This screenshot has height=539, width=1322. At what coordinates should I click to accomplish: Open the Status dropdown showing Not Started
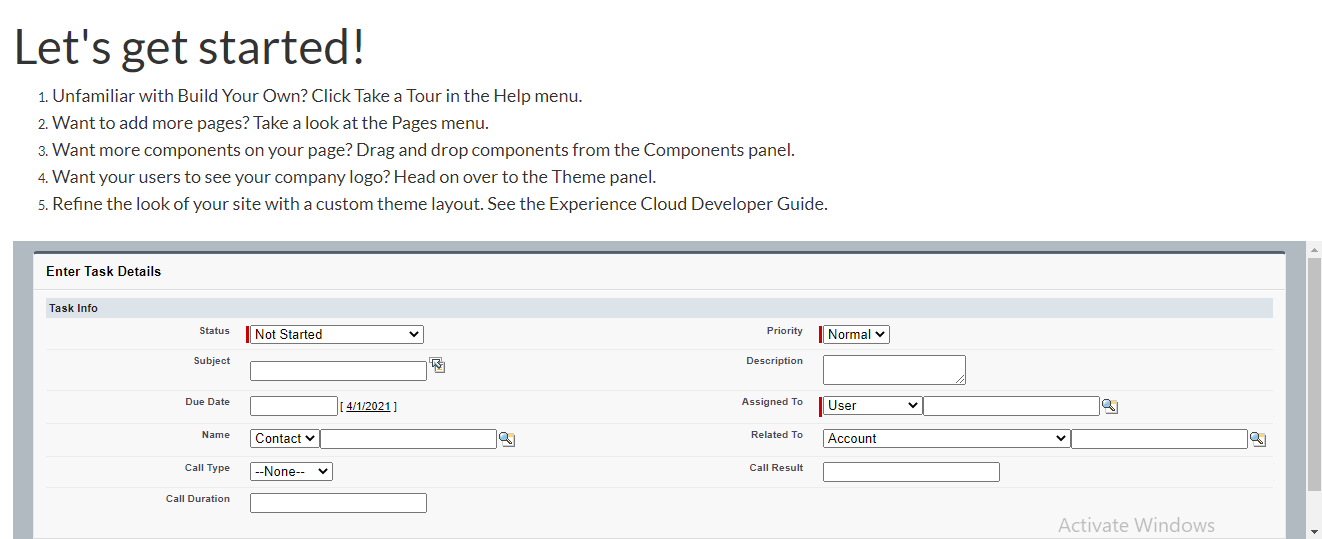(x=337, y=335)
